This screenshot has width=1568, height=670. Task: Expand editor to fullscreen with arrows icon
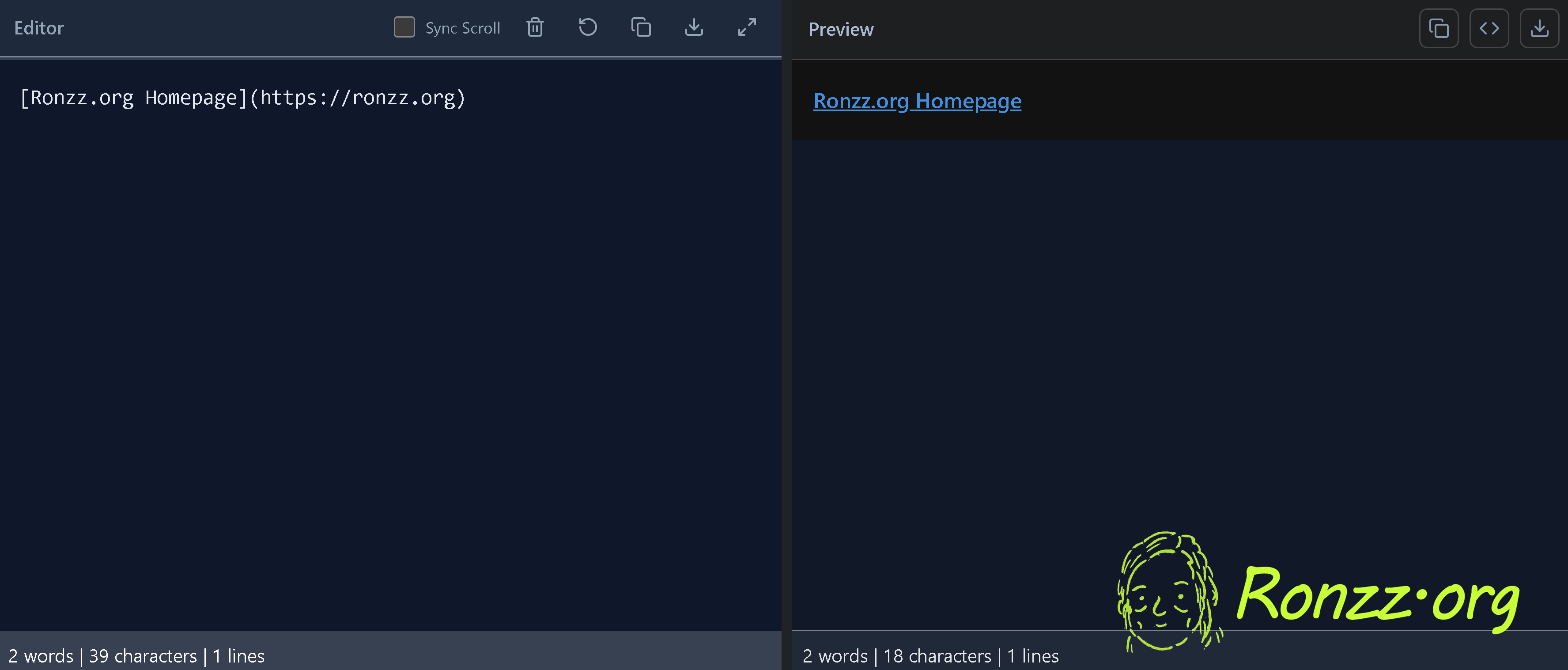[x=747, y=27]
